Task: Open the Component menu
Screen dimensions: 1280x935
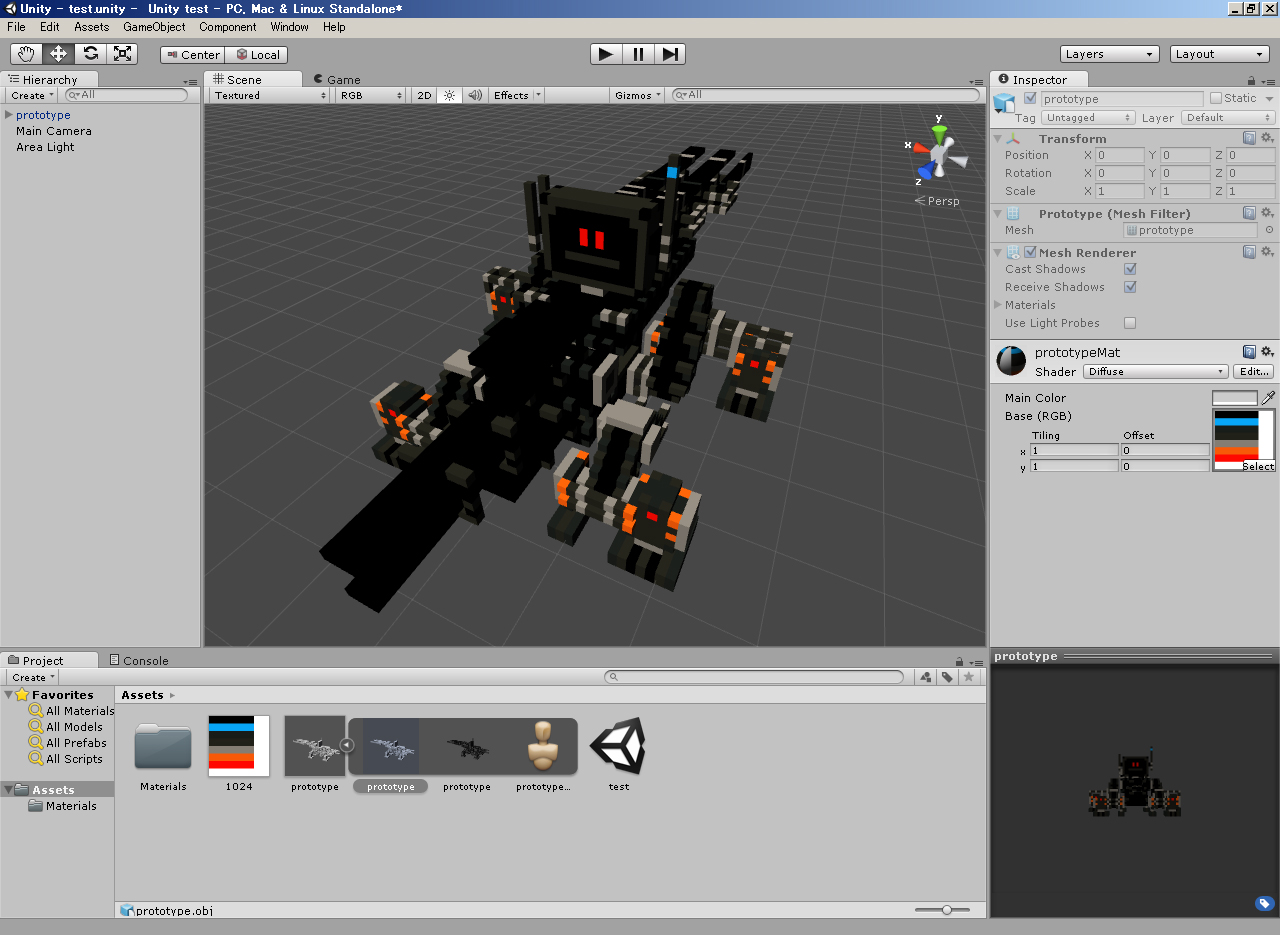Action: 228,27
